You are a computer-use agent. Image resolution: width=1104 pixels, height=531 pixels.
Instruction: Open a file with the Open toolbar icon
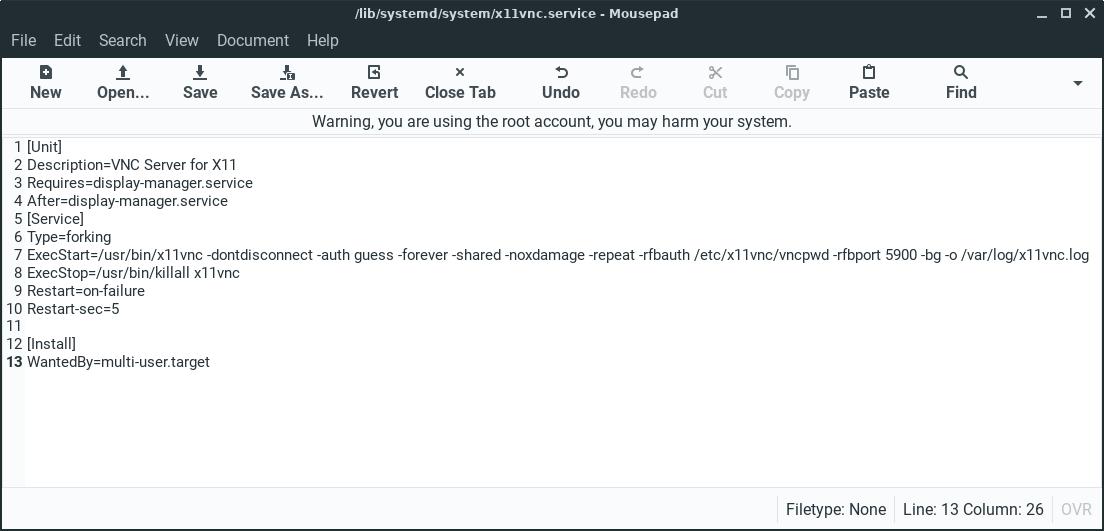coord(123,73)
